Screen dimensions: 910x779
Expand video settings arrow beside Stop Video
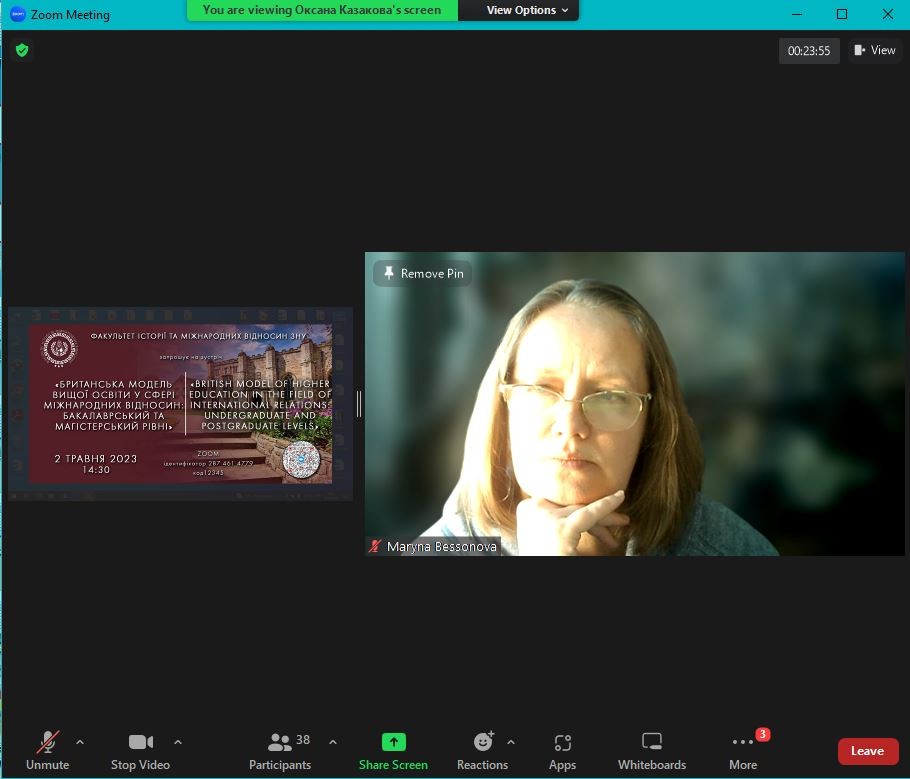178,742
